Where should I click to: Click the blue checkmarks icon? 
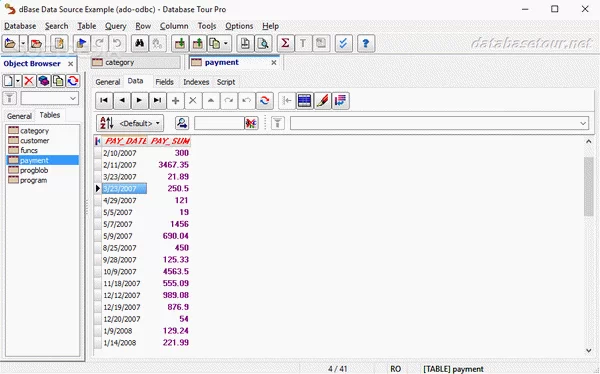343,43
